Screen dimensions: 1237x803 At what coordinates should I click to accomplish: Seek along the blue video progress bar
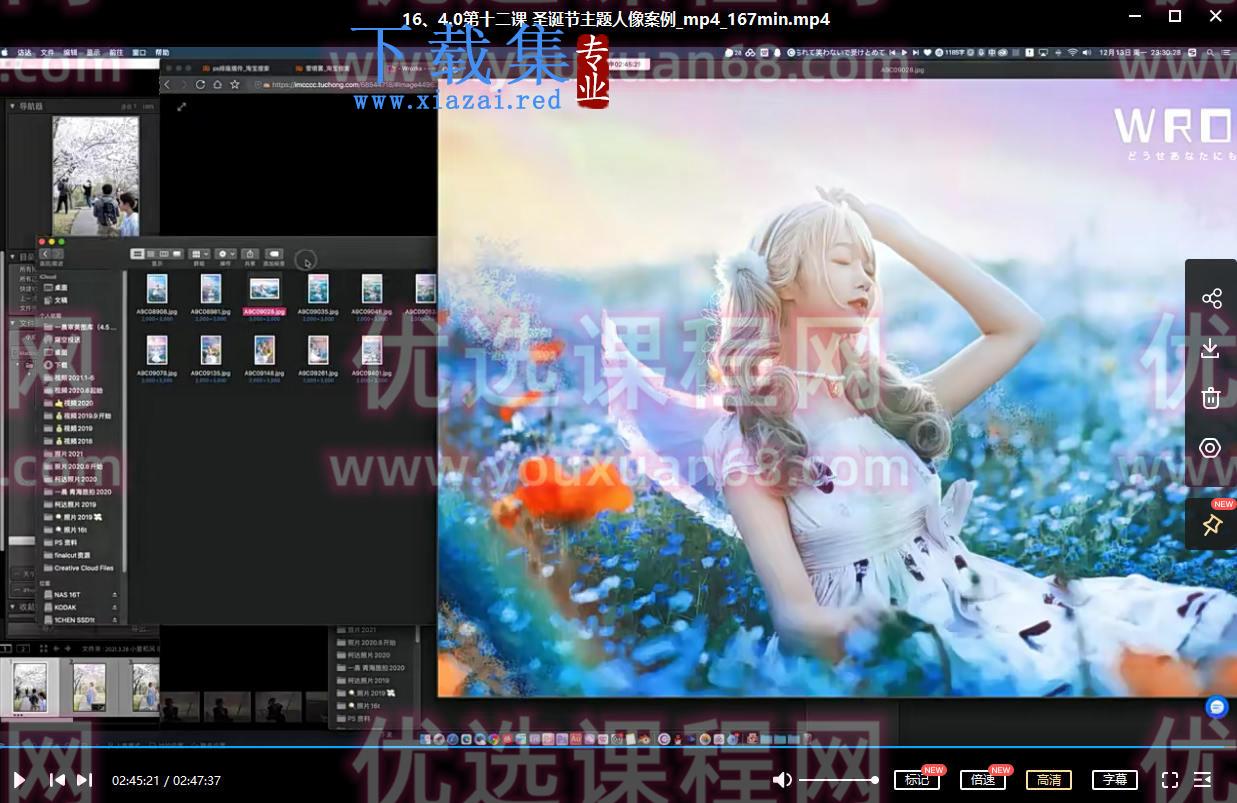[x=618, y=747]
